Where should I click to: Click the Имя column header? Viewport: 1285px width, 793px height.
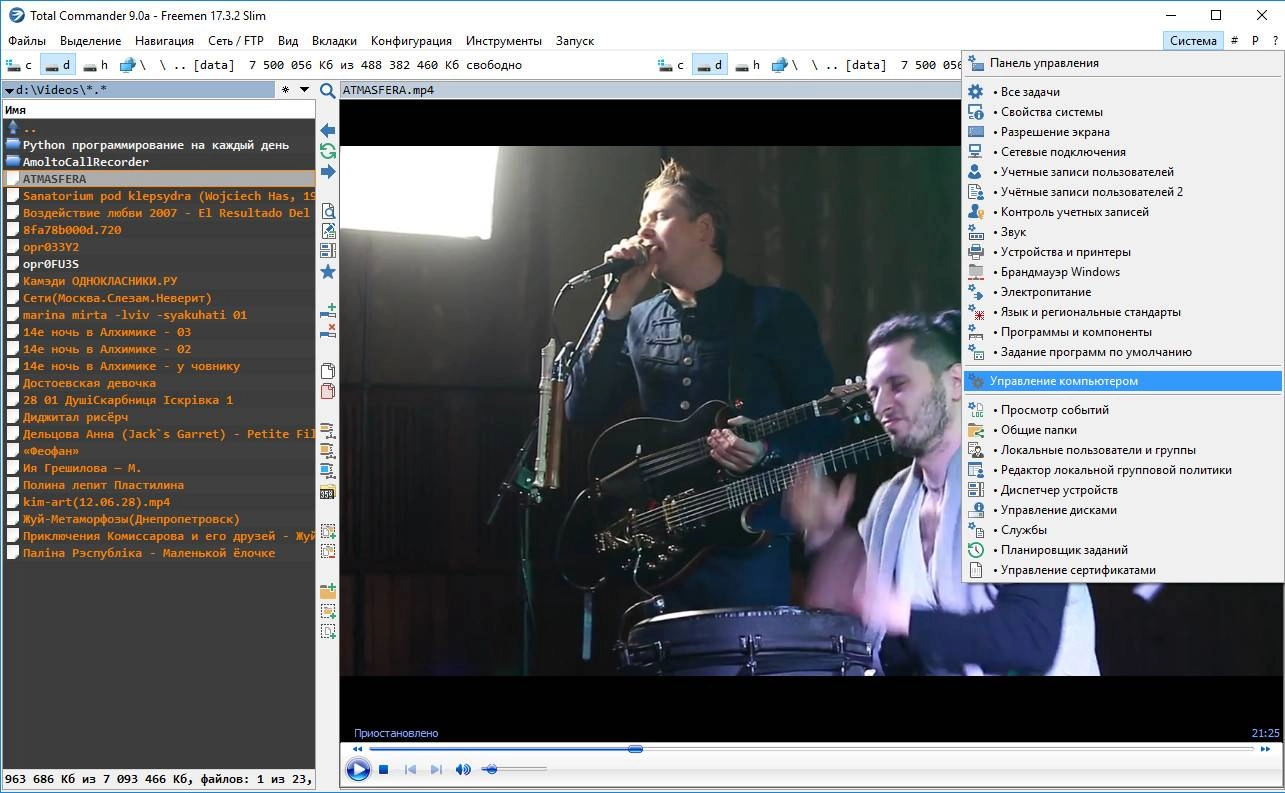click(158, 110)
